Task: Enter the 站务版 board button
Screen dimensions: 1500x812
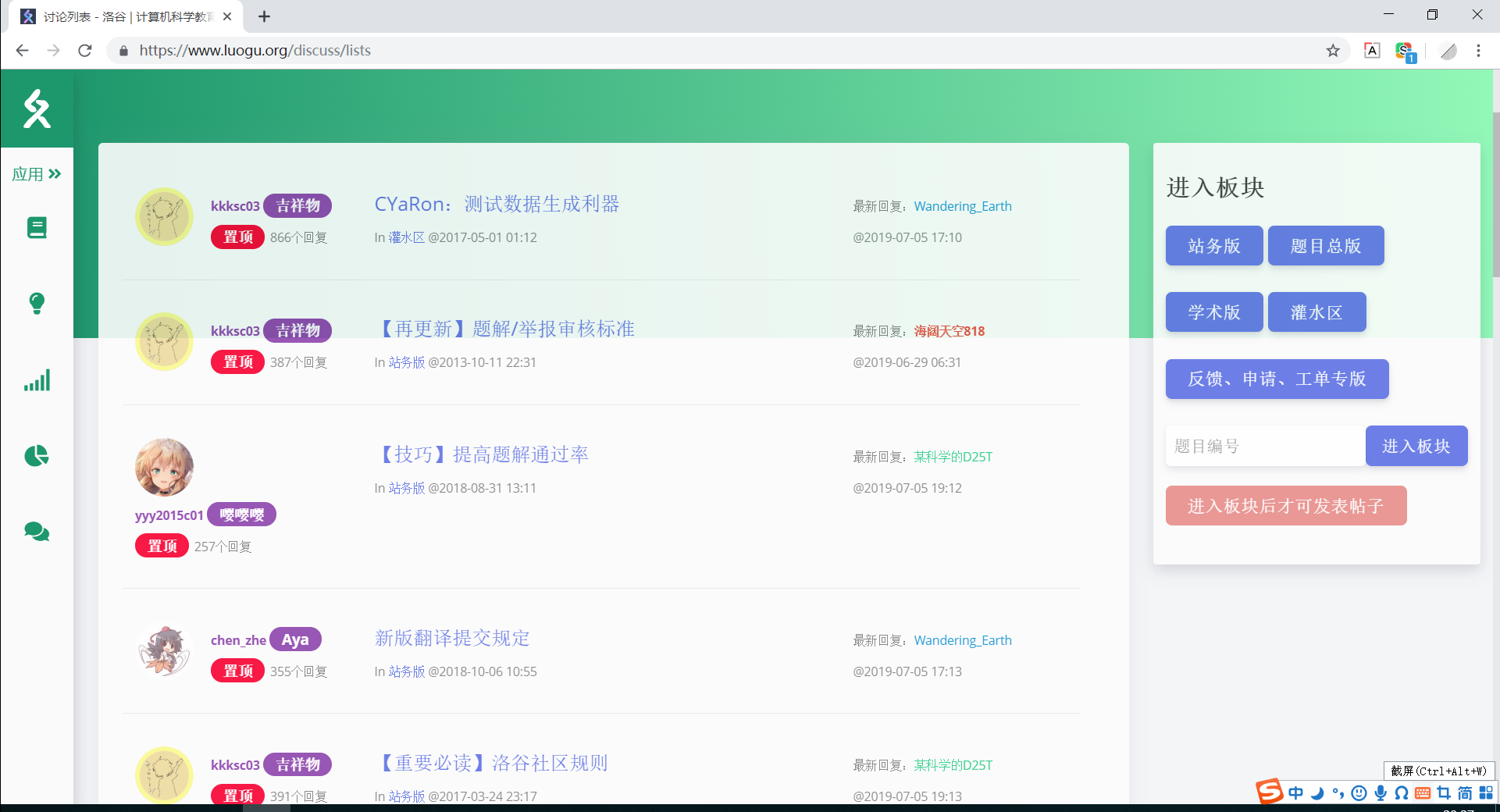Action: pos(1214,246)
